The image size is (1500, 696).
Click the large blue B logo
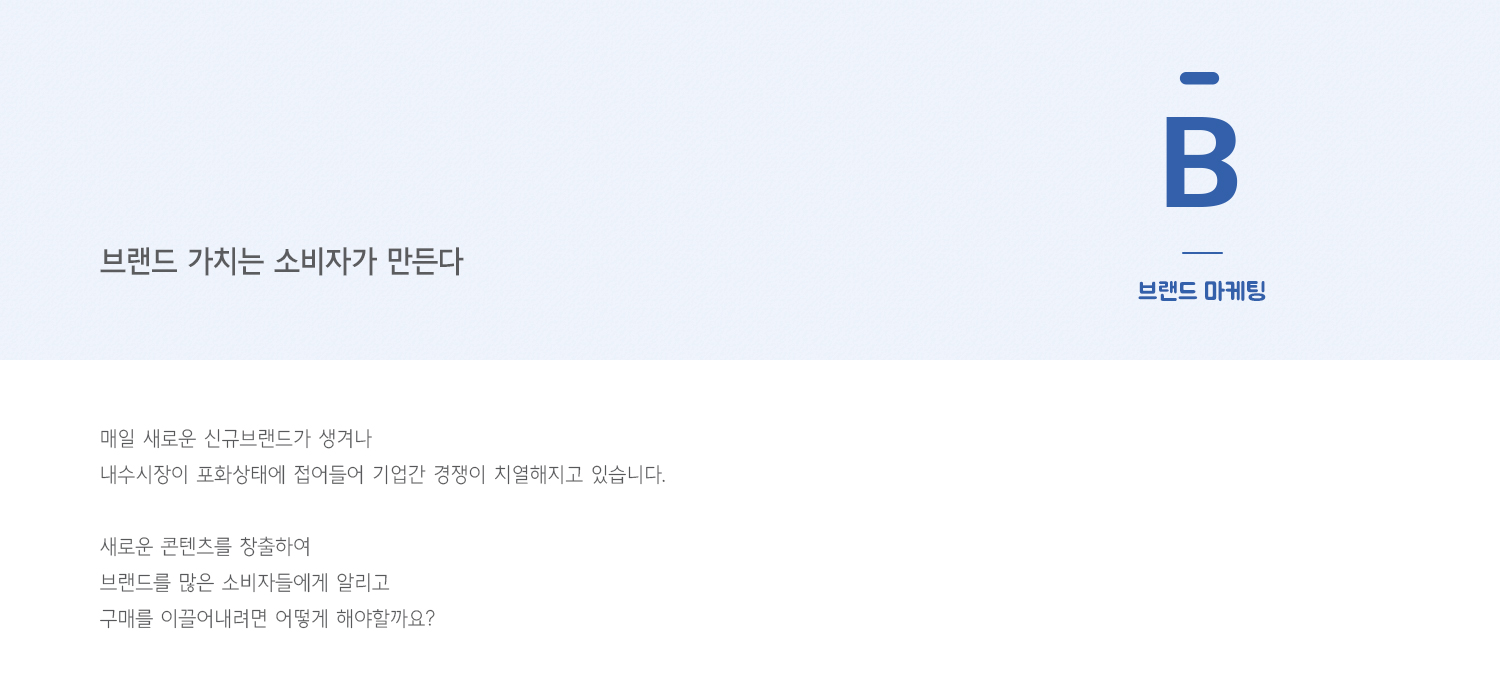(1200, 162)
